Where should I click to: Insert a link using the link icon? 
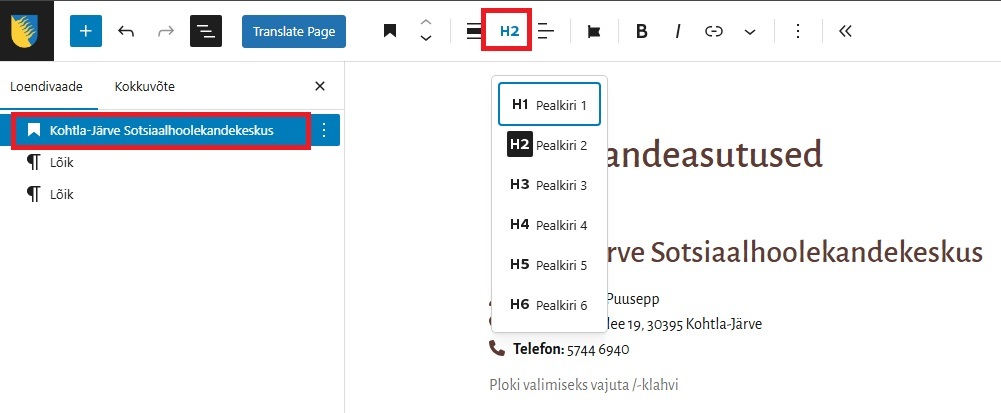click(x=714, y=31)
